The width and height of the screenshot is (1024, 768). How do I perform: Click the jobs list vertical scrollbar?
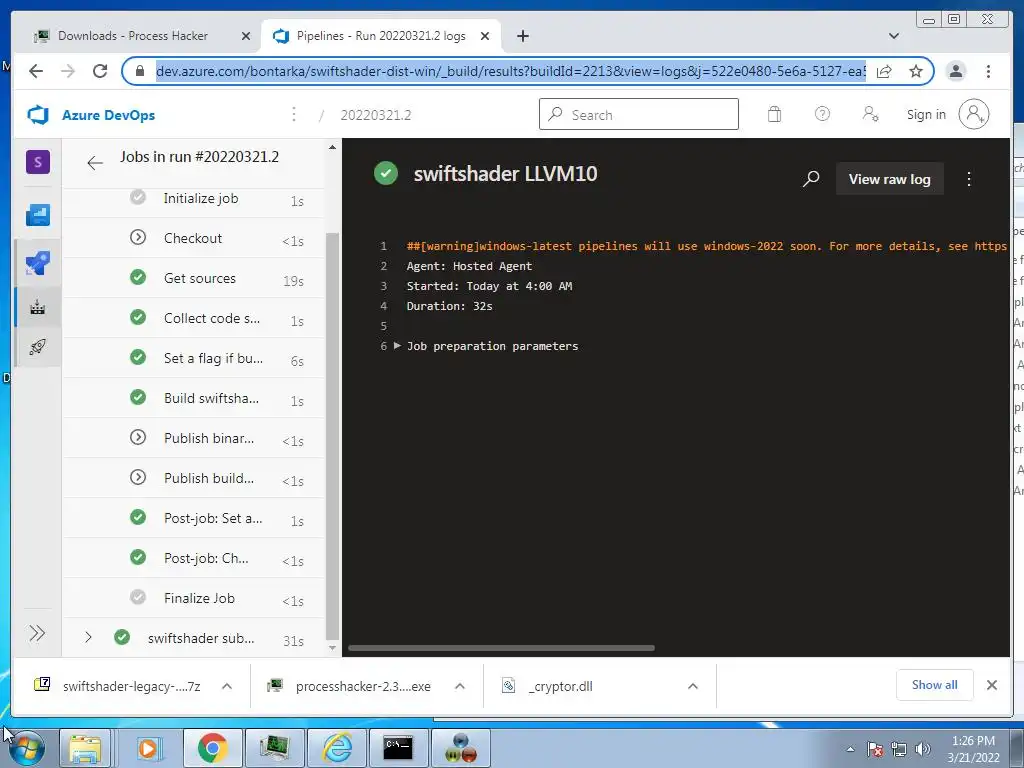[332, 436]
